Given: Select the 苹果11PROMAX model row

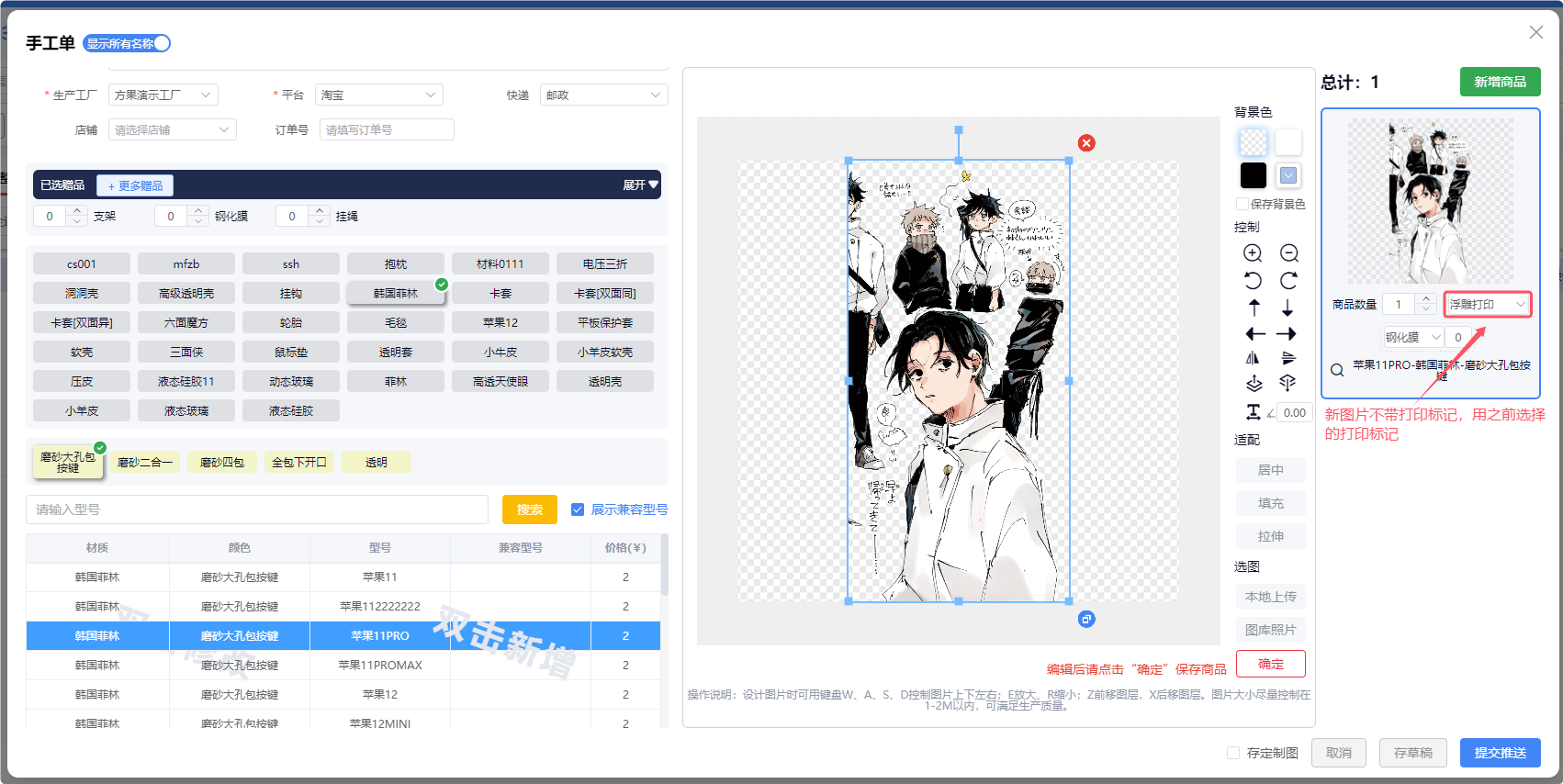Looking at the screenshot, I should click(343, 666).
